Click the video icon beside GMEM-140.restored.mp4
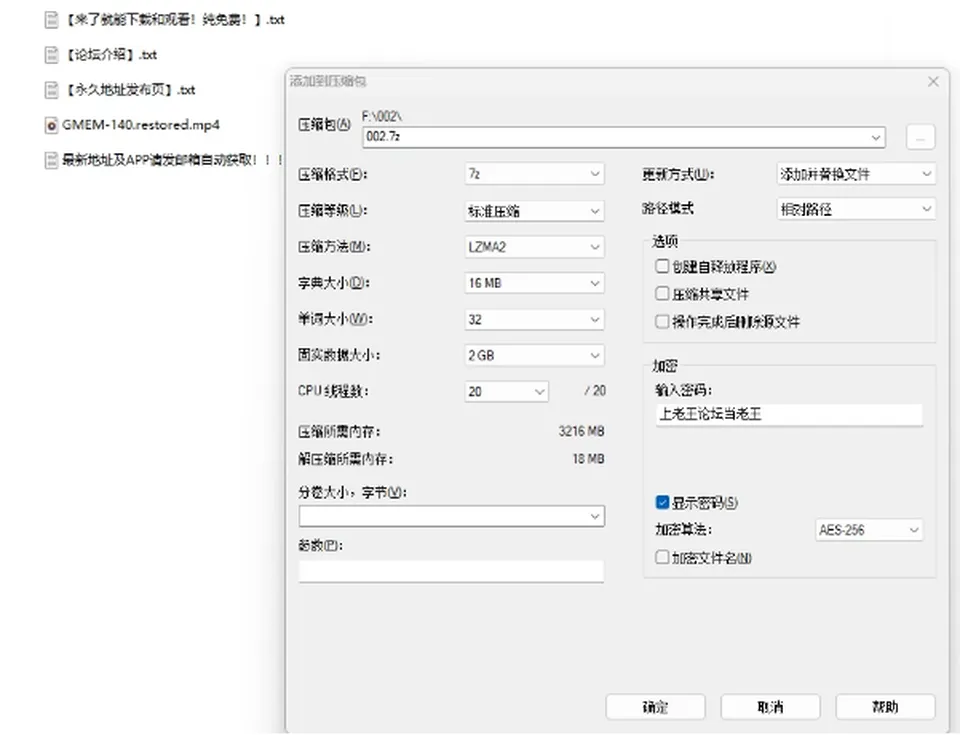 51,126
